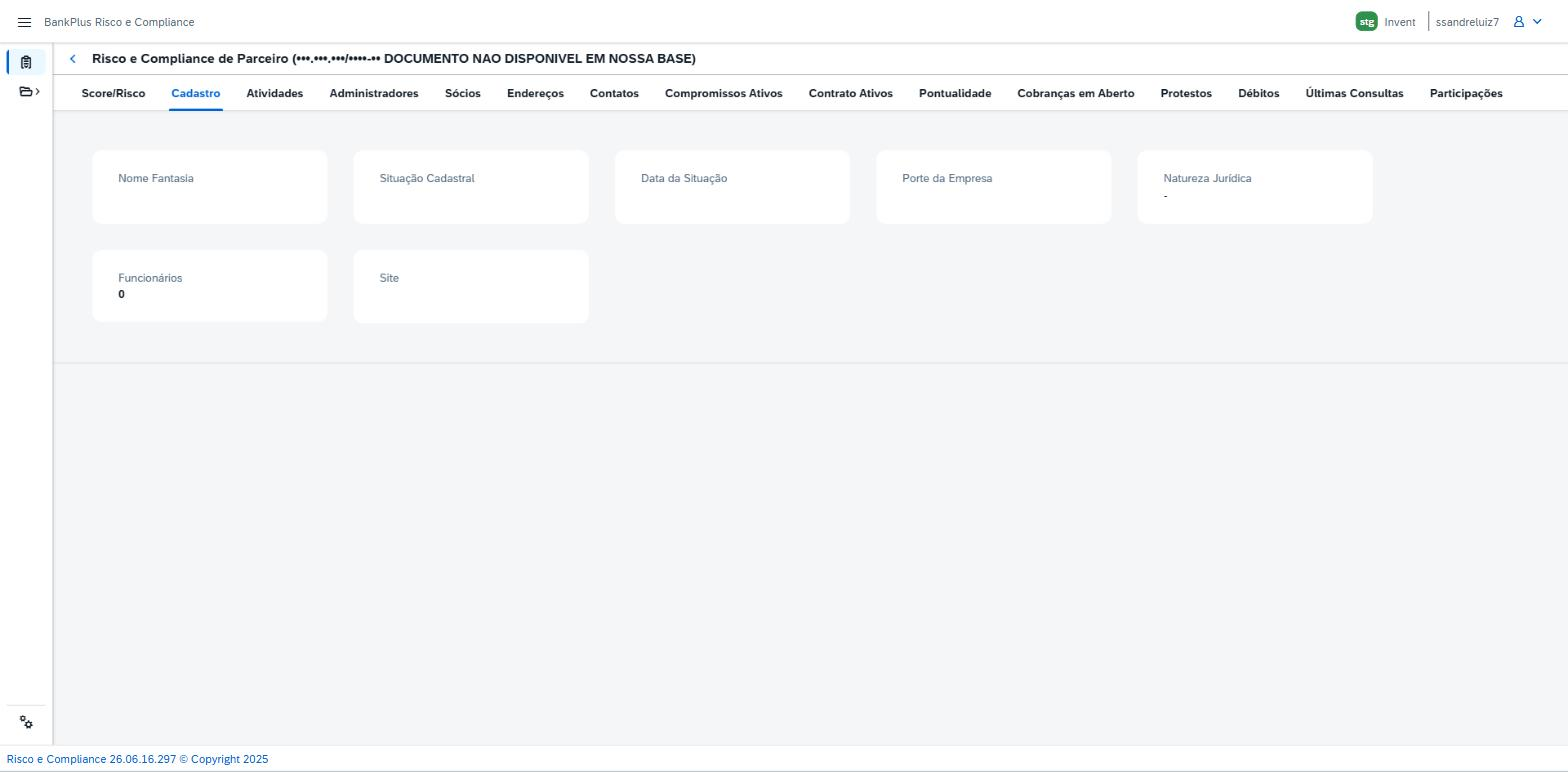This screenshot has height=772, width=1568.
Task: Go to the Sócios tab
Action: 463,93
